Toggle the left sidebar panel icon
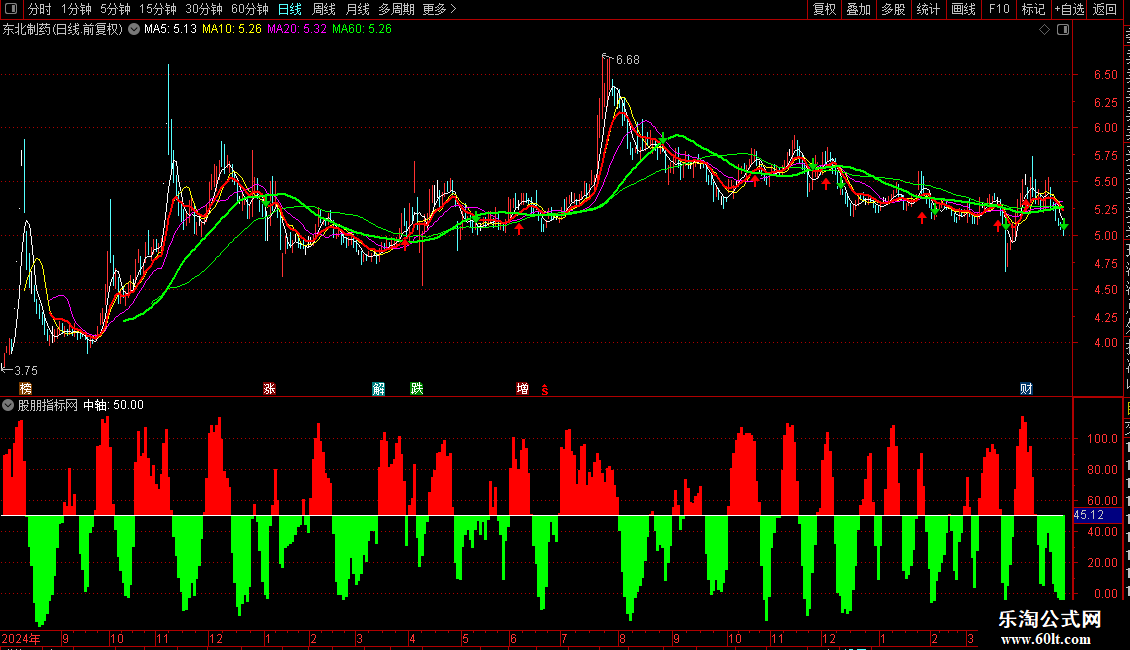 pyautogui.click(x=11, y=9)
